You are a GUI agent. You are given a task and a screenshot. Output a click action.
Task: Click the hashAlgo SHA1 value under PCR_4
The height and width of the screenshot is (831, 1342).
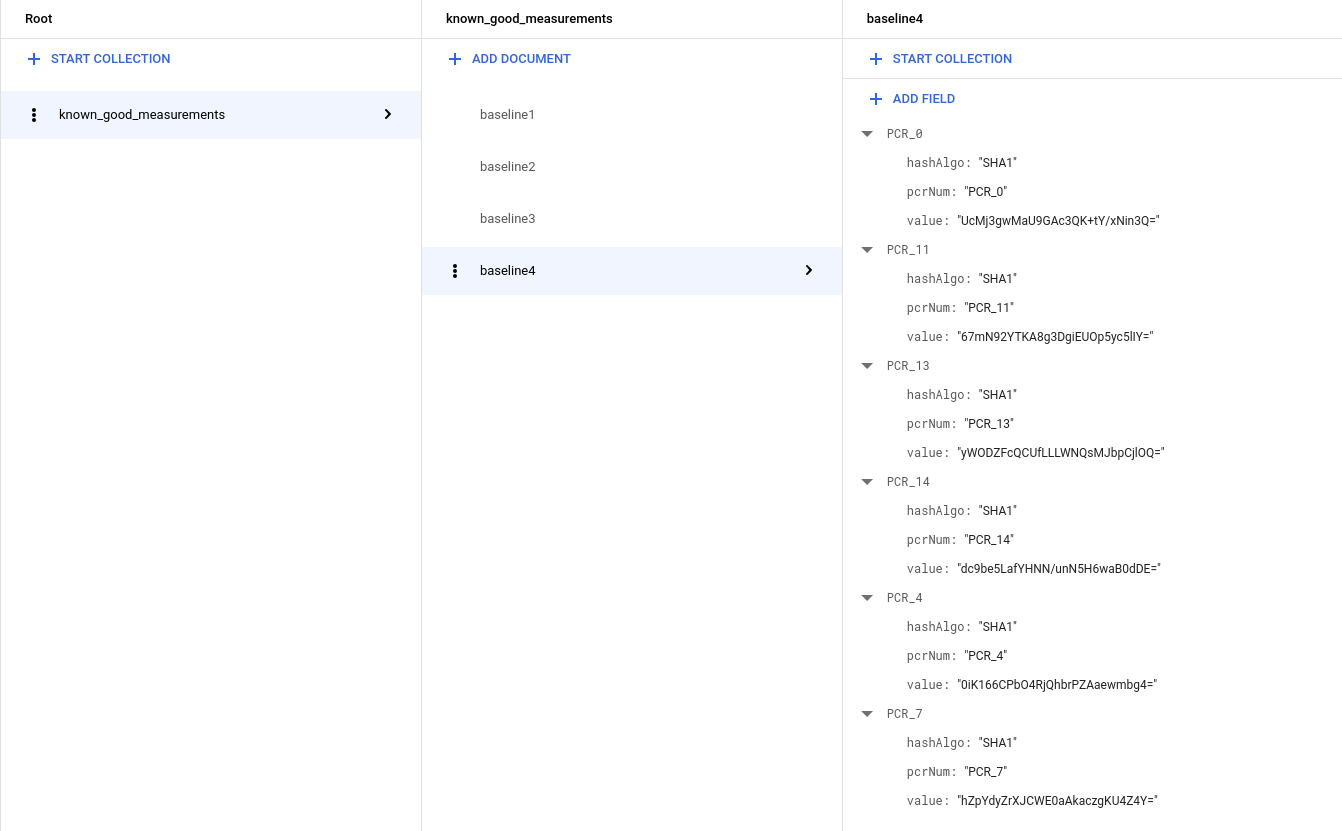tap(997, 627)
